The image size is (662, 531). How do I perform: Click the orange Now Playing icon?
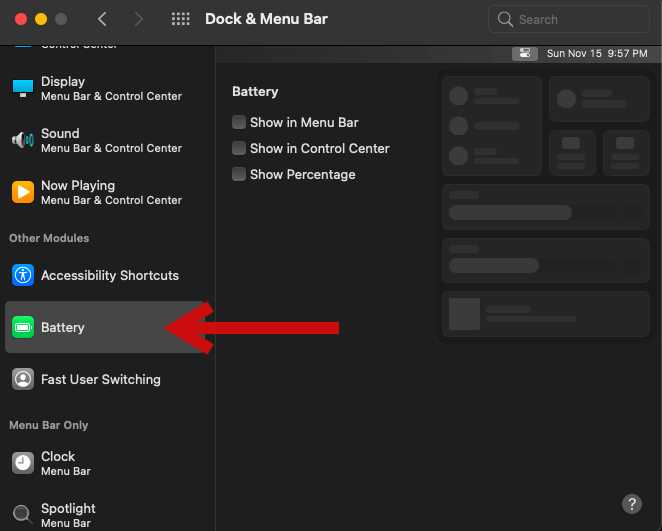coord(23,192)
